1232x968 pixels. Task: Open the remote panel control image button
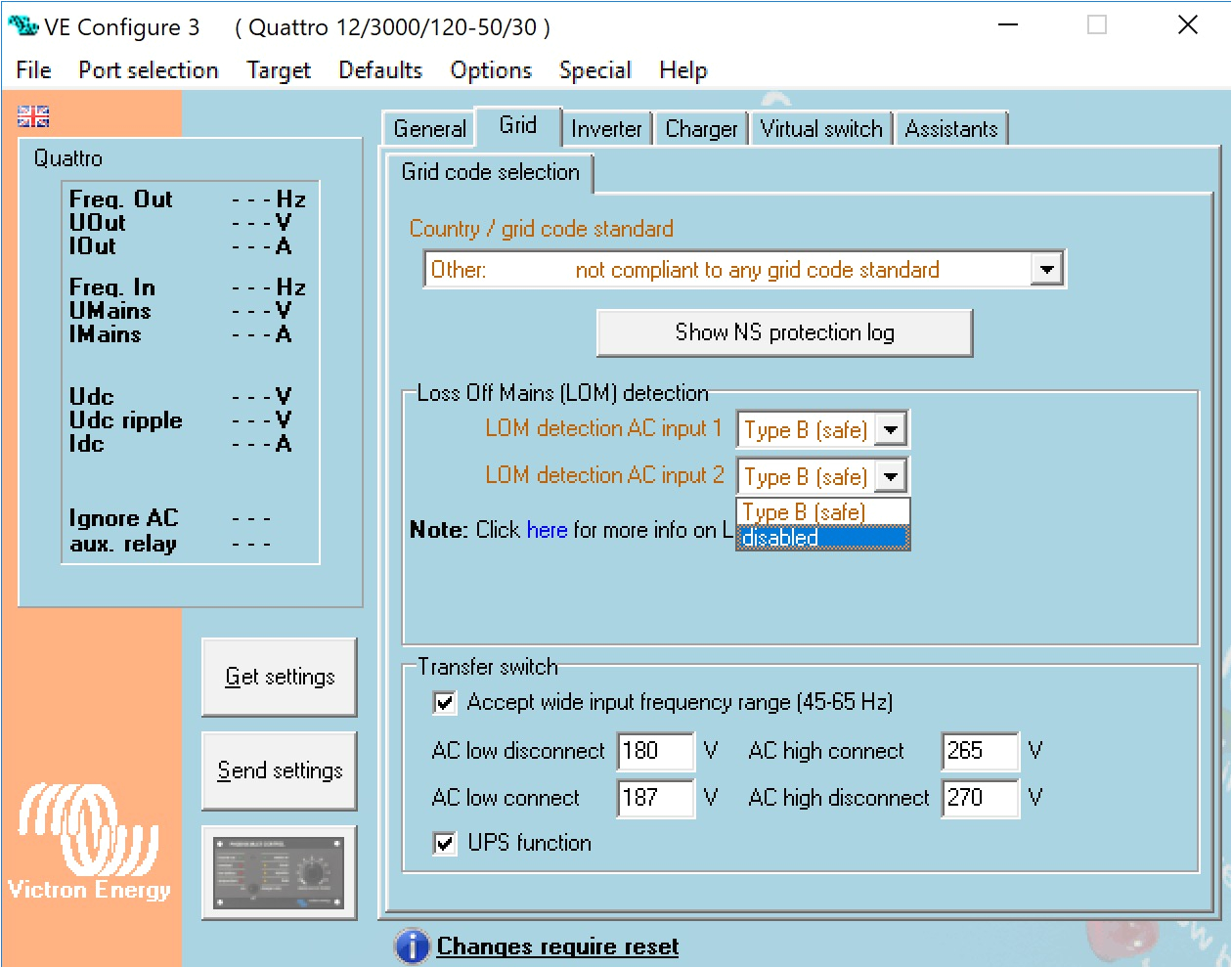pyautogui.click(x=279, y=871)
